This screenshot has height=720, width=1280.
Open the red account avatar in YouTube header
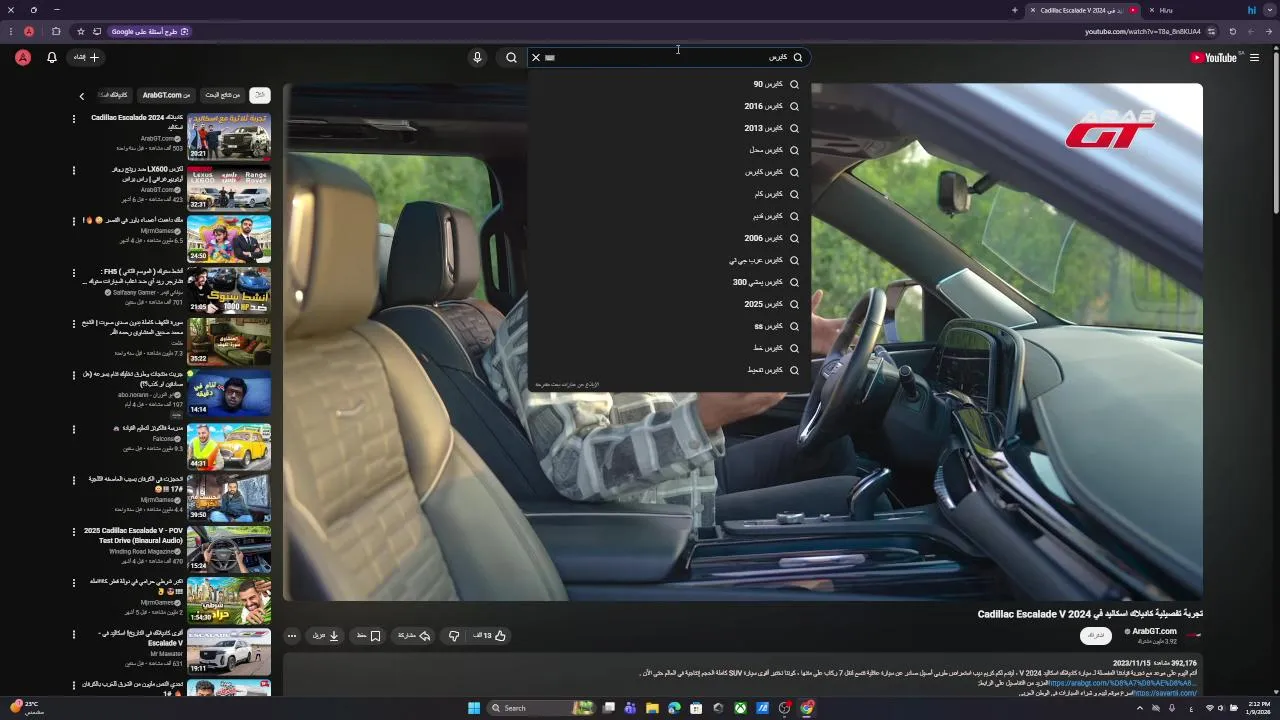coord(23,58)
